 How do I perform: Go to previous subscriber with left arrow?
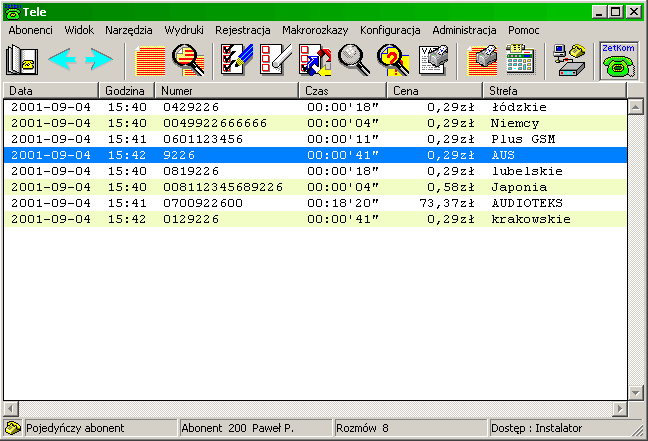coord(62,60)
